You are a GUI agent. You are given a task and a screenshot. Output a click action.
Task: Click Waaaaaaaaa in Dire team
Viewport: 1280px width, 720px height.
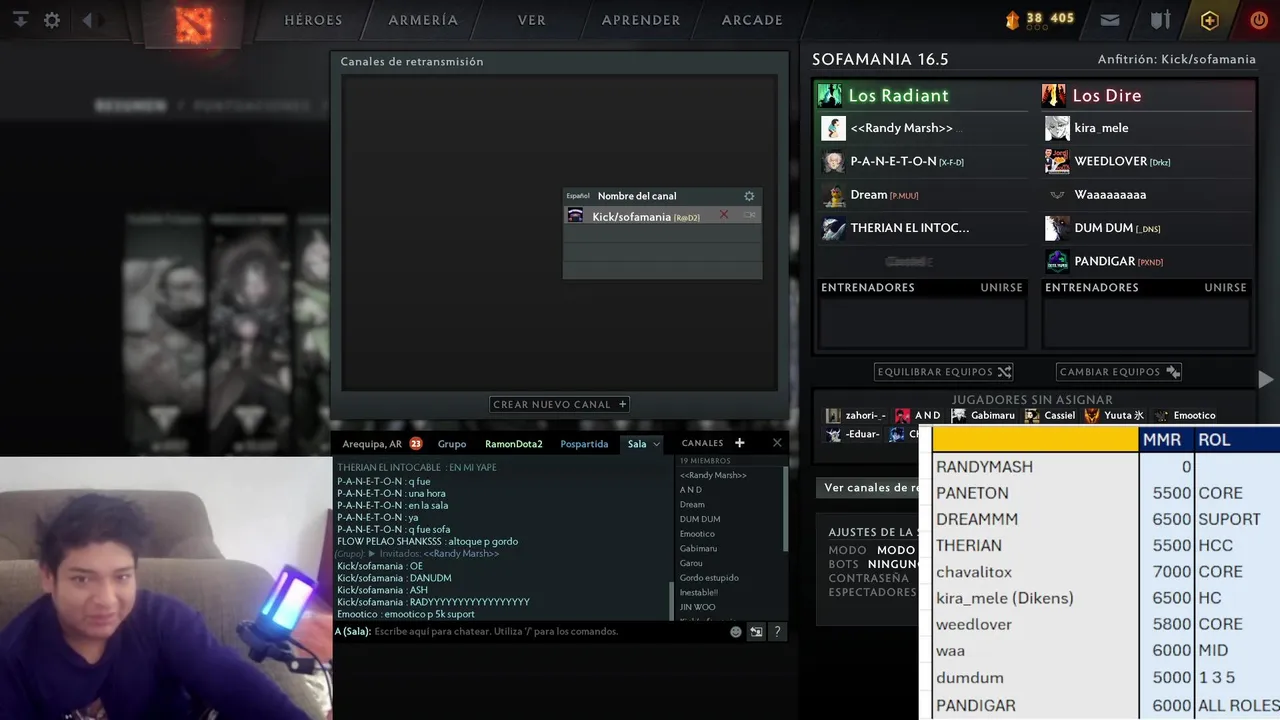(x=1110, y=195)
